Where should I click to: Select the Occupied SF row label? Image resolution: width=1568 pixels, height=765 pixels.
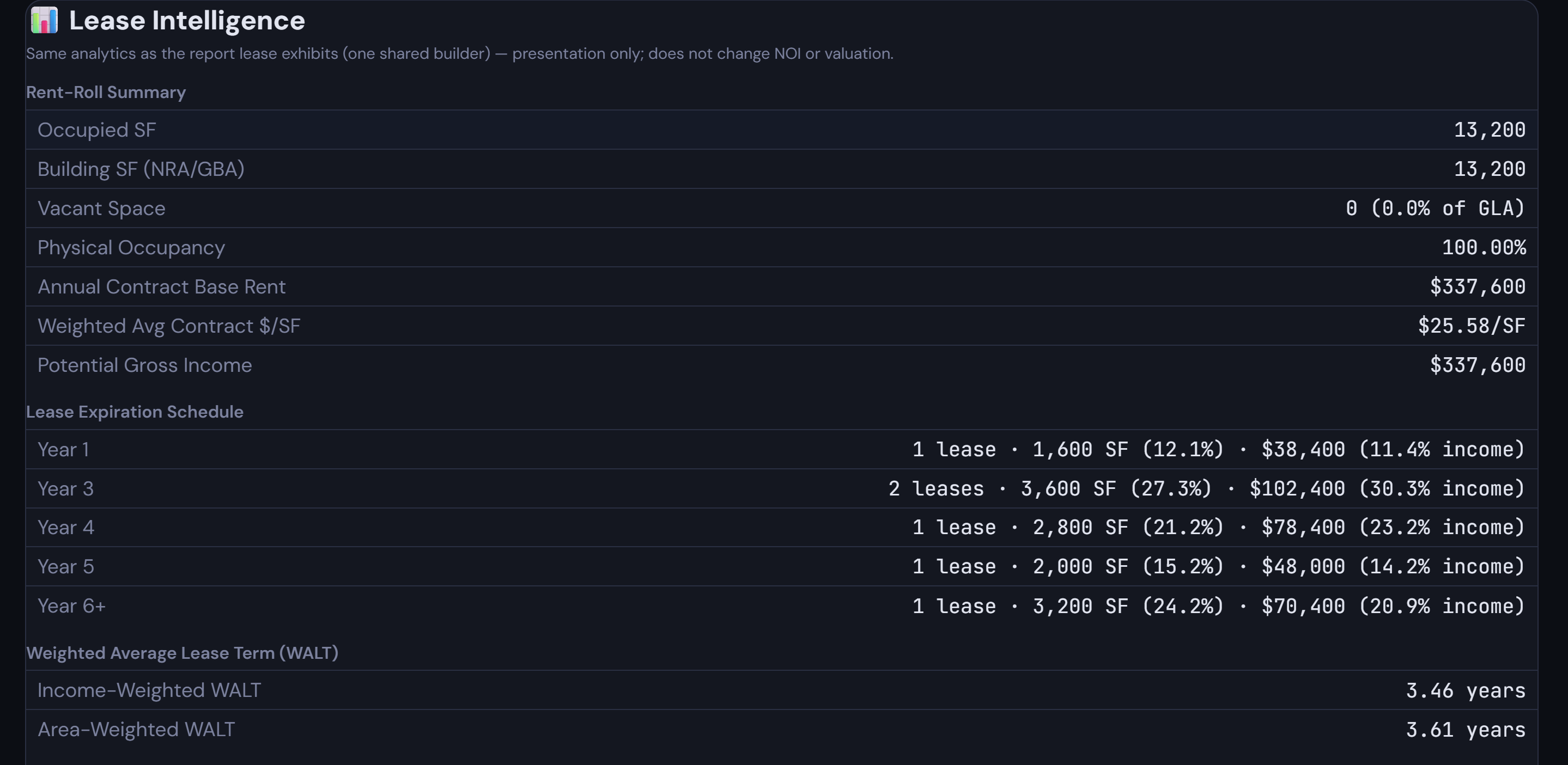[97, 130]
